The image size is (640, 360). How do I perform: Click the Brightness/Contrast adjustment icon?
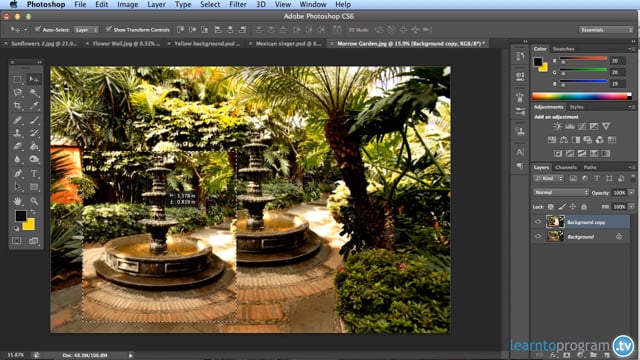coord(558,127)
